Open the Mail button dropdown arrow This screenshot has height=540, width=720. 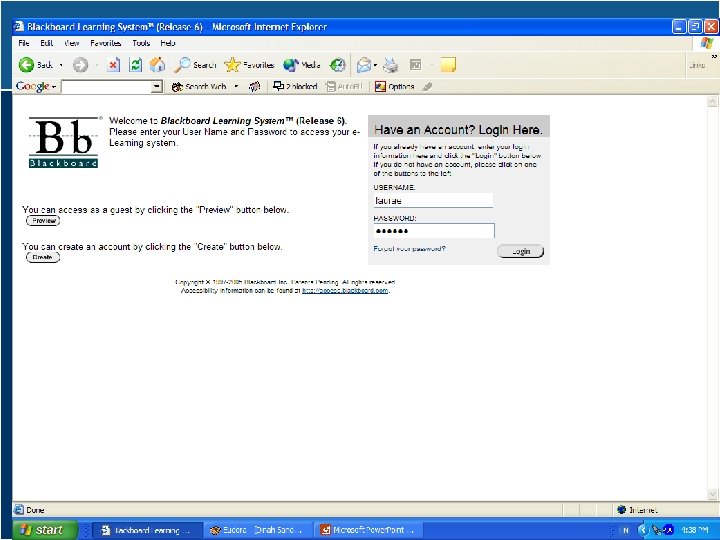375,65
